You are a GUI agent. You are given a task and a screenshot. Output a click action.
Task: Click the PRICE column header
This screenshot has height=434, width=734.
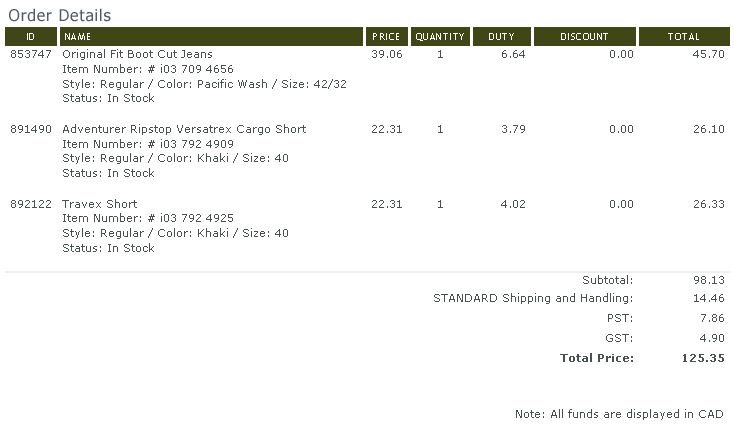coord(387,37)
